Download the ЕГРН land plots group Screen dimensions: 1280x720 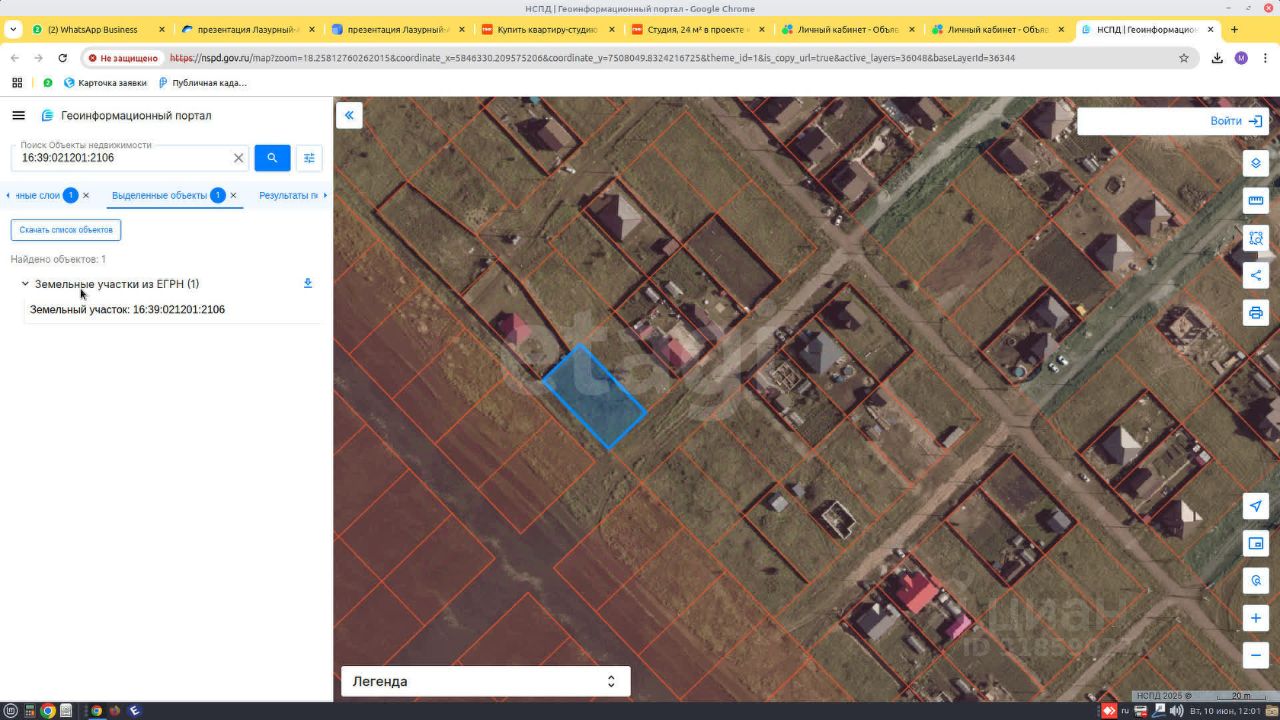tap(308, 283)
